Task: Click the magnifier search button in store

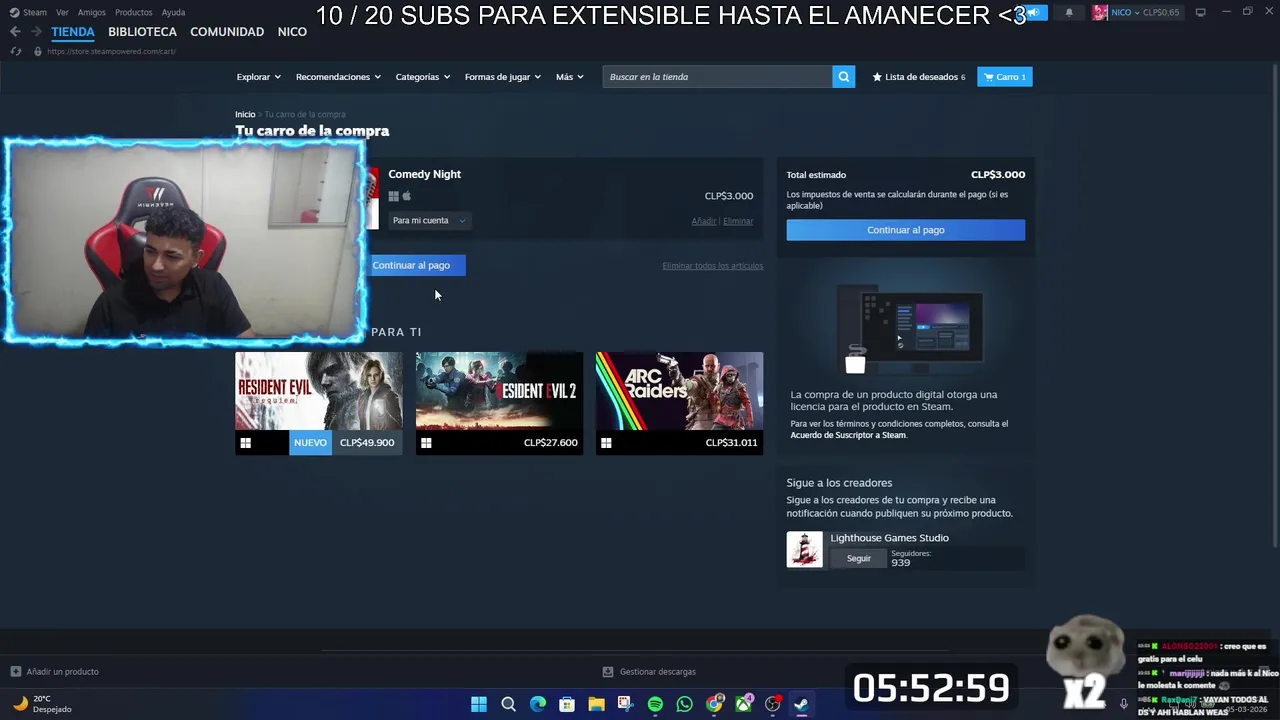Action: pos(844,77)
